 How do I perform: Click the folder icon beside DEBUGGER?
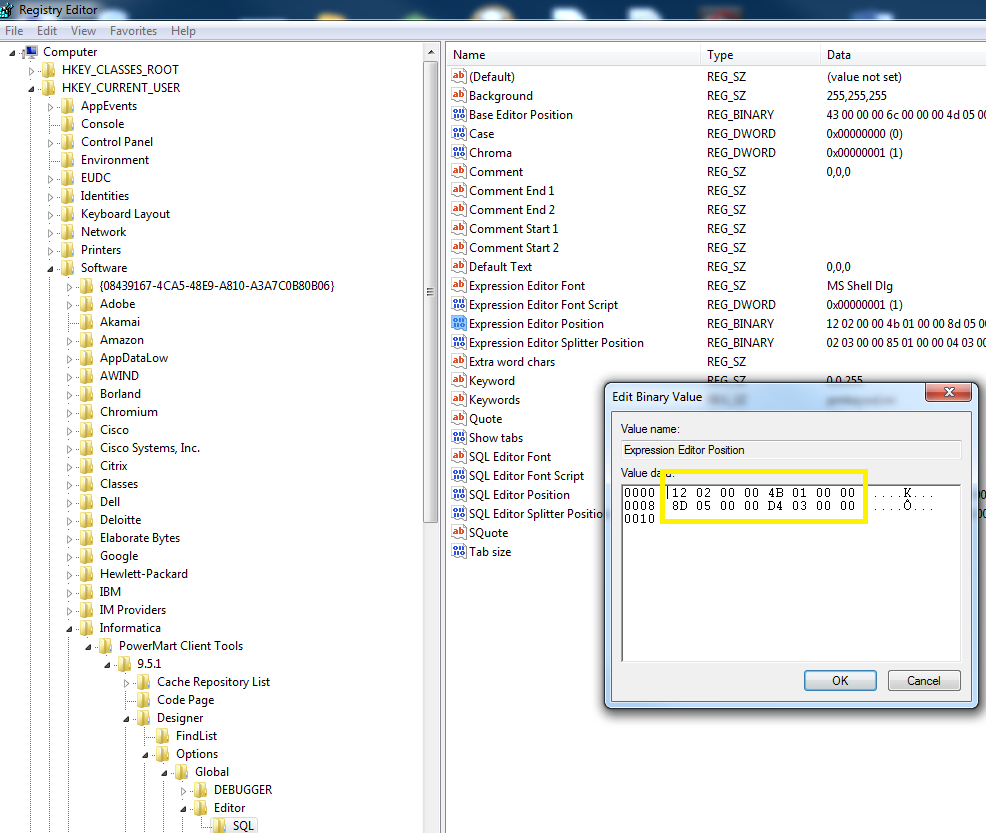[198, 789]
